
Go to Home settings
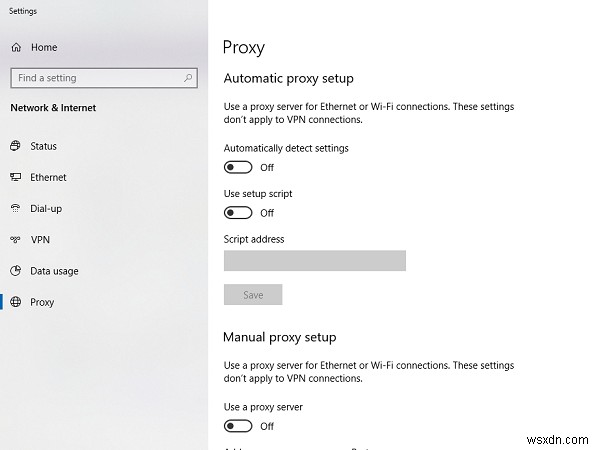tap(44, 47)
